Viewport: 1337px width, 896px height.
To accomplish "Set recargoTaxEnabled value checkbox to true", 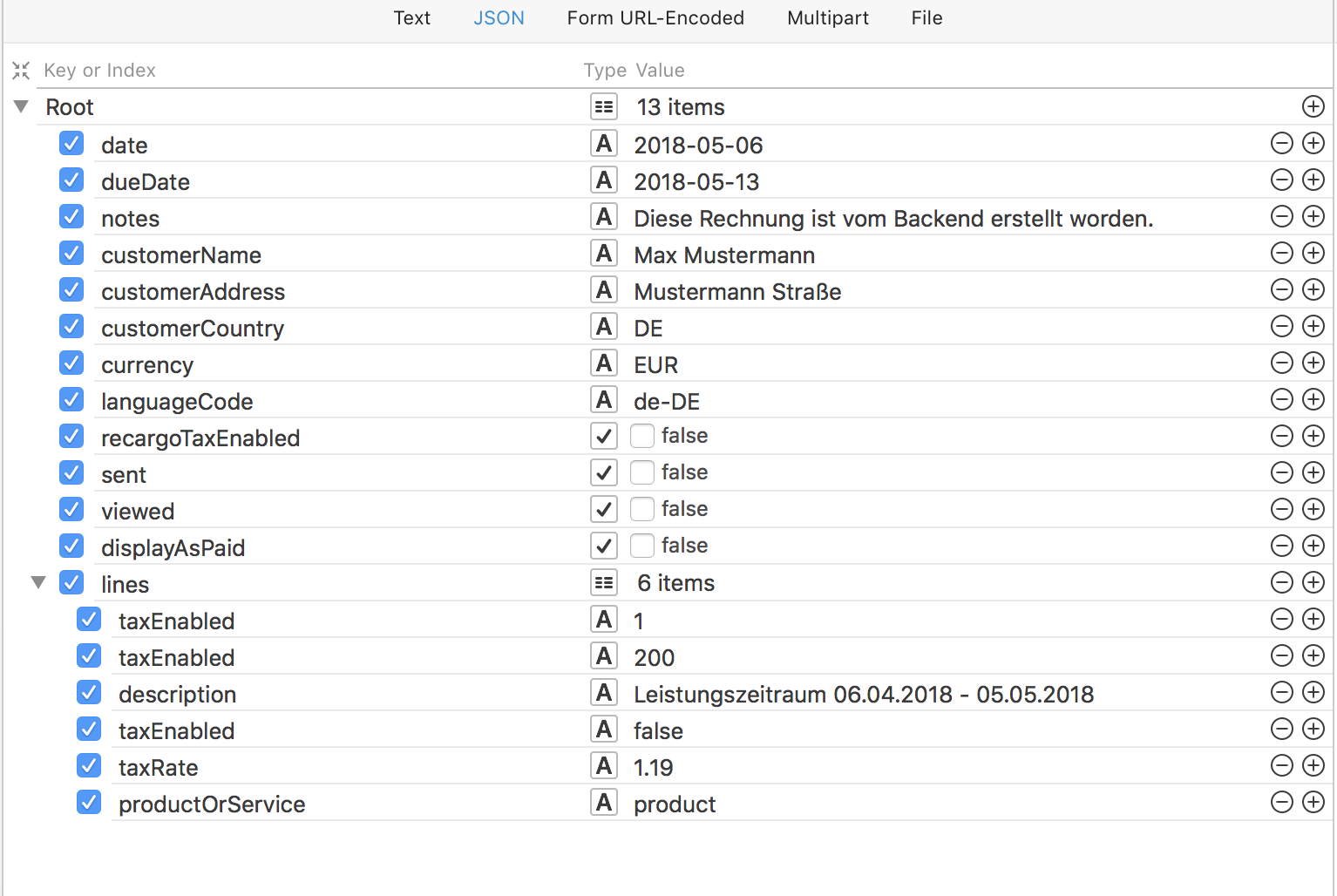I will pyautogui.click(x=642, y=436).
